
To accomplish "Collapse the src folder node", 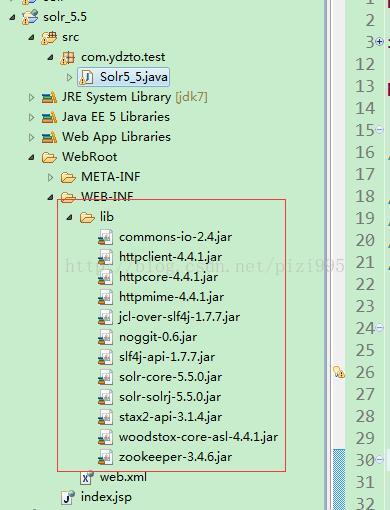I will tap(32, 37).
